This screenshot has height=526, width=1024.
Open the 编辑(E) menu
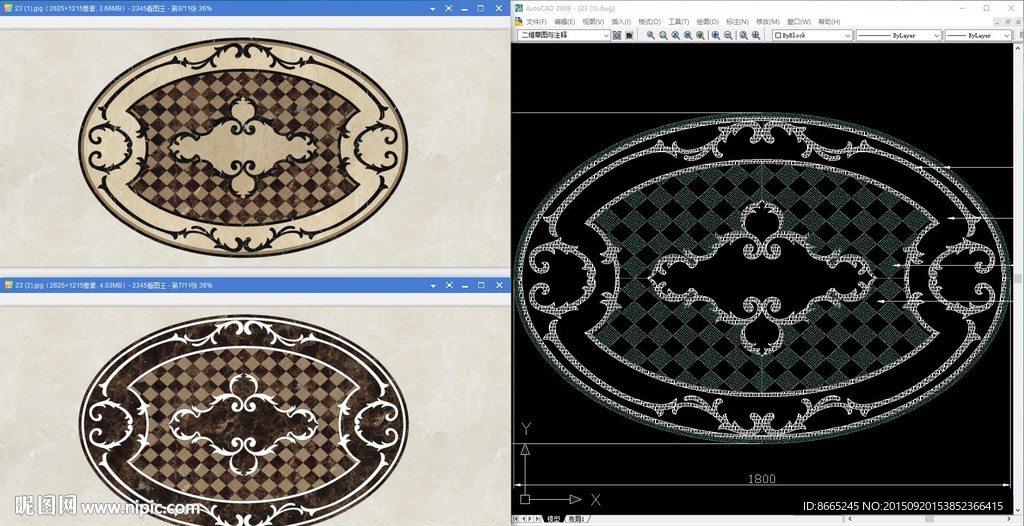[x=564, y=22]
